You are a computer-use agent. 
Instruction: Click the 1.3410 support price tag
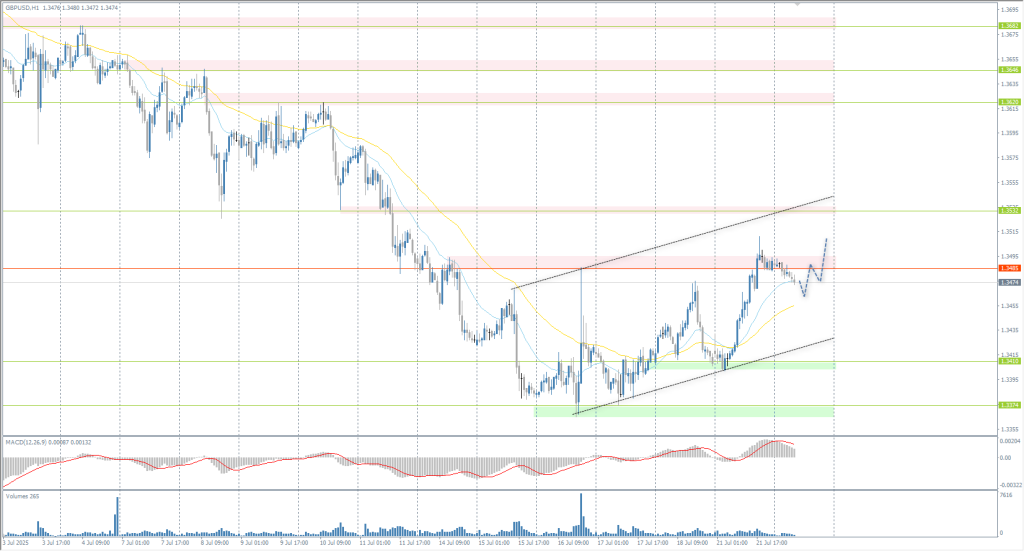(x=1008, y=361)
